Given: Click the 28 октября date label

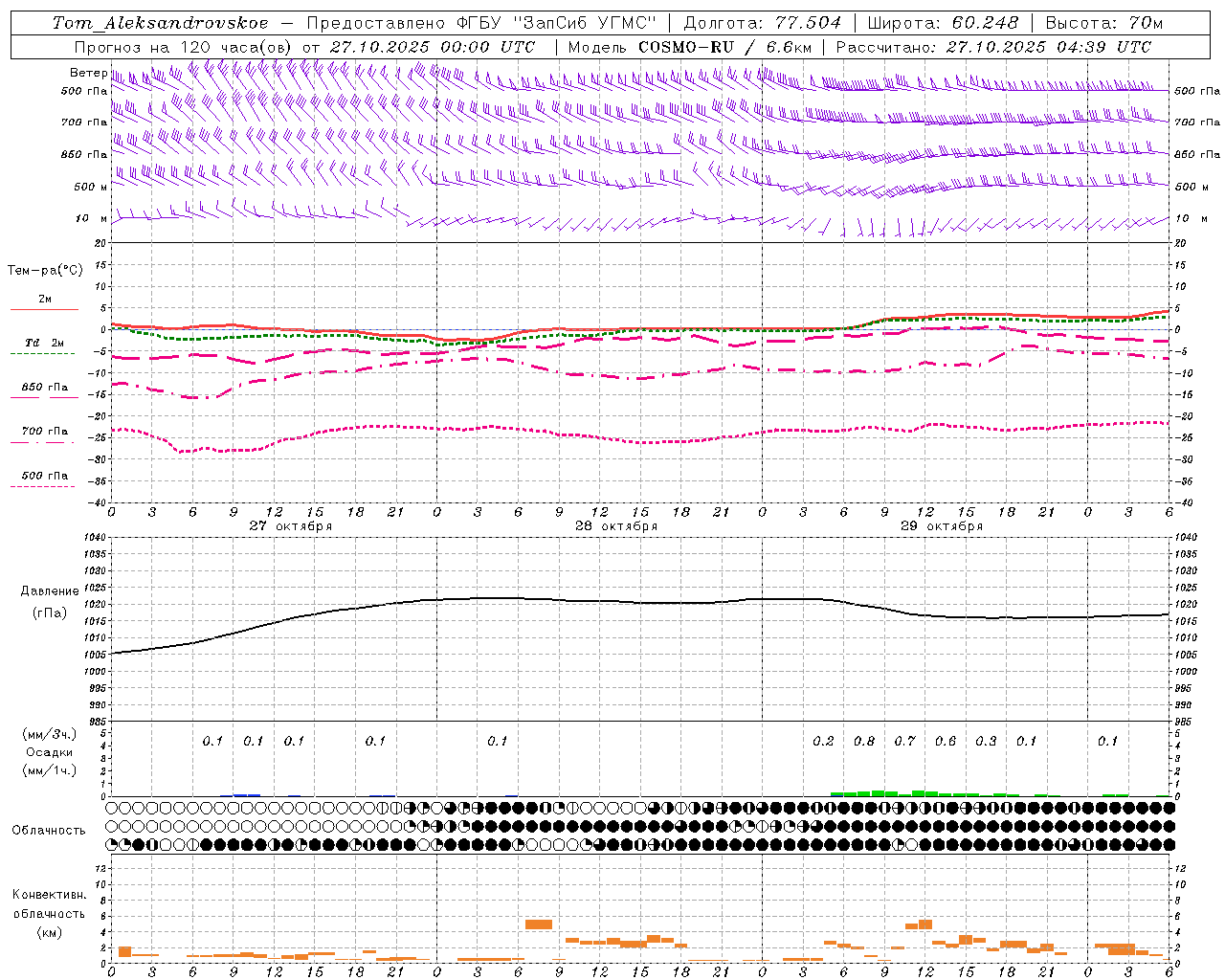Looking at the screenshot, I should point(616,526).
